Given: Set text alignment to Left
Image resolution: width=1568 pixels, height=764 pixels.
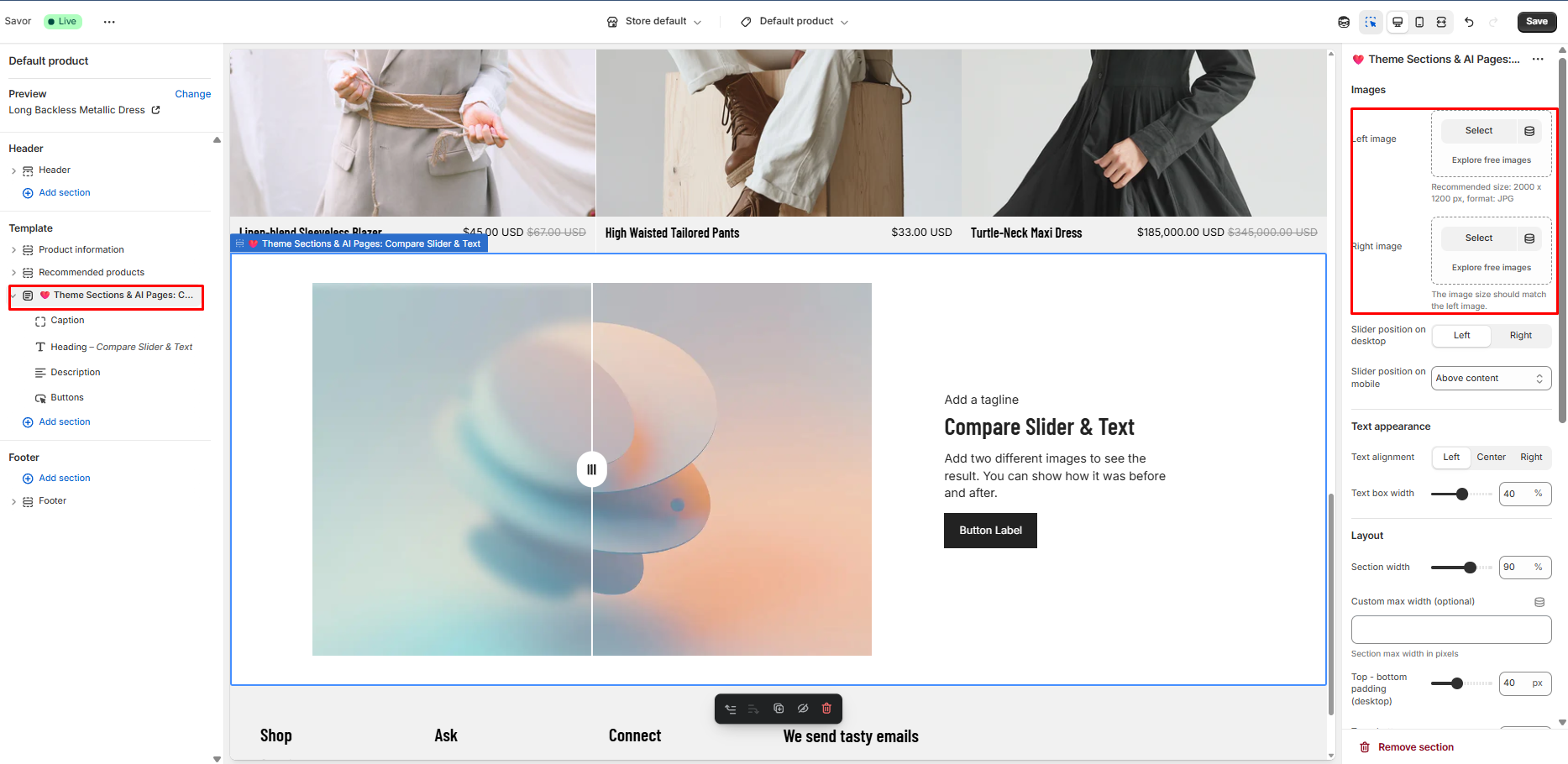Looking at the screenshot, I should pos(1451,458).
